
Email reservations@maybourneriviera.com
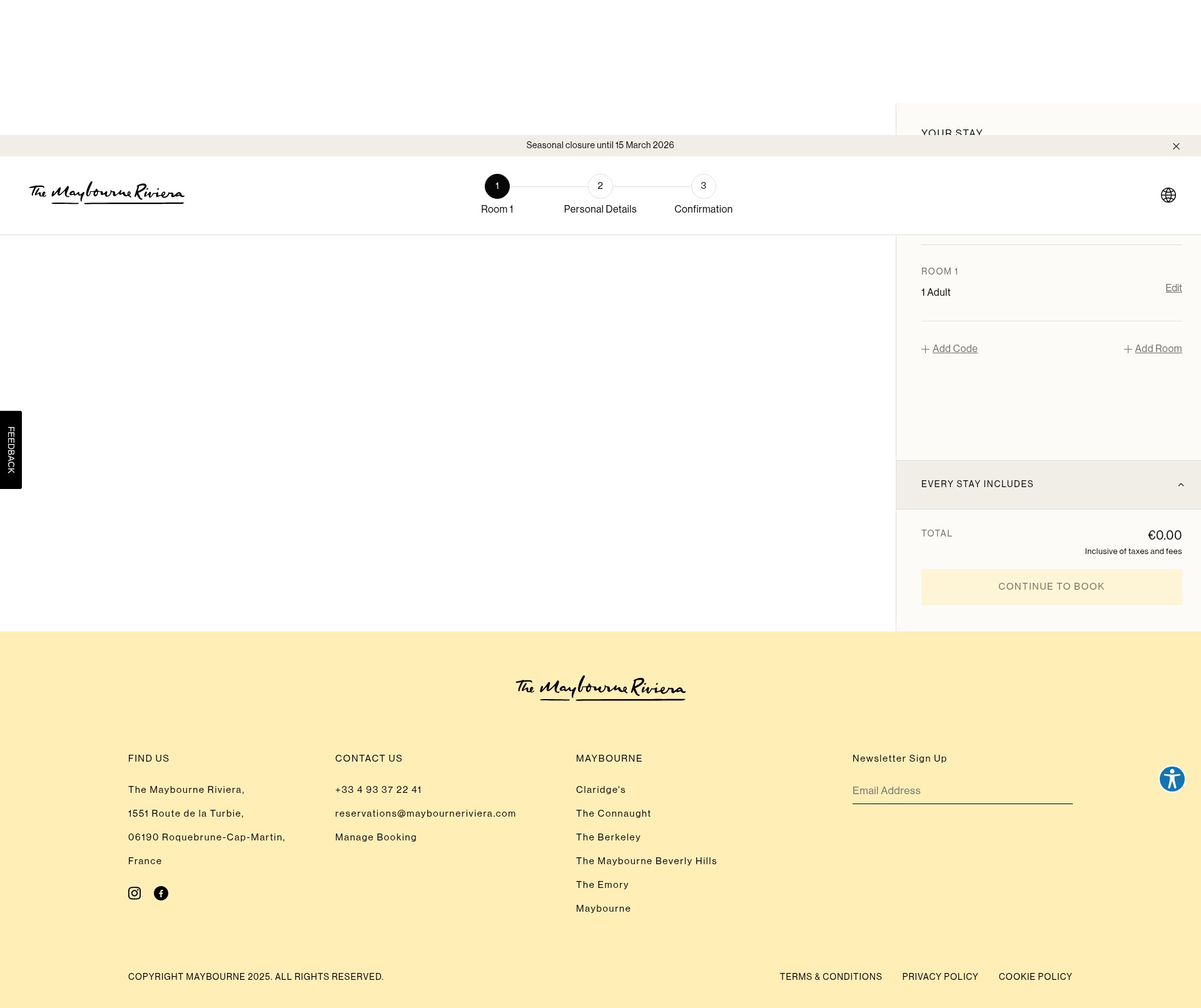425,814
